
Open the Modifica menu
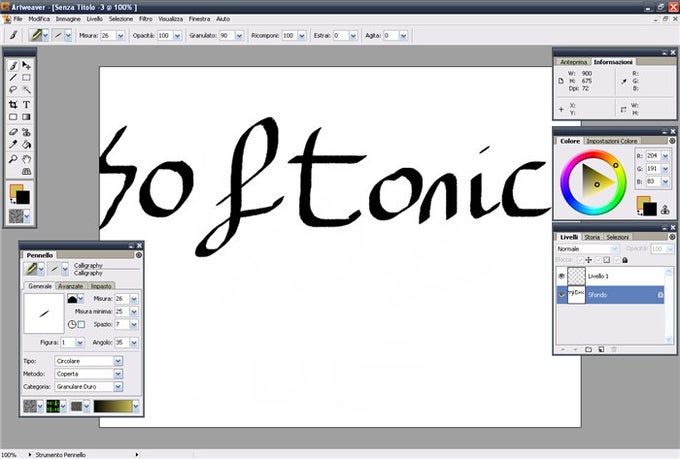click(x=39, y=19)
